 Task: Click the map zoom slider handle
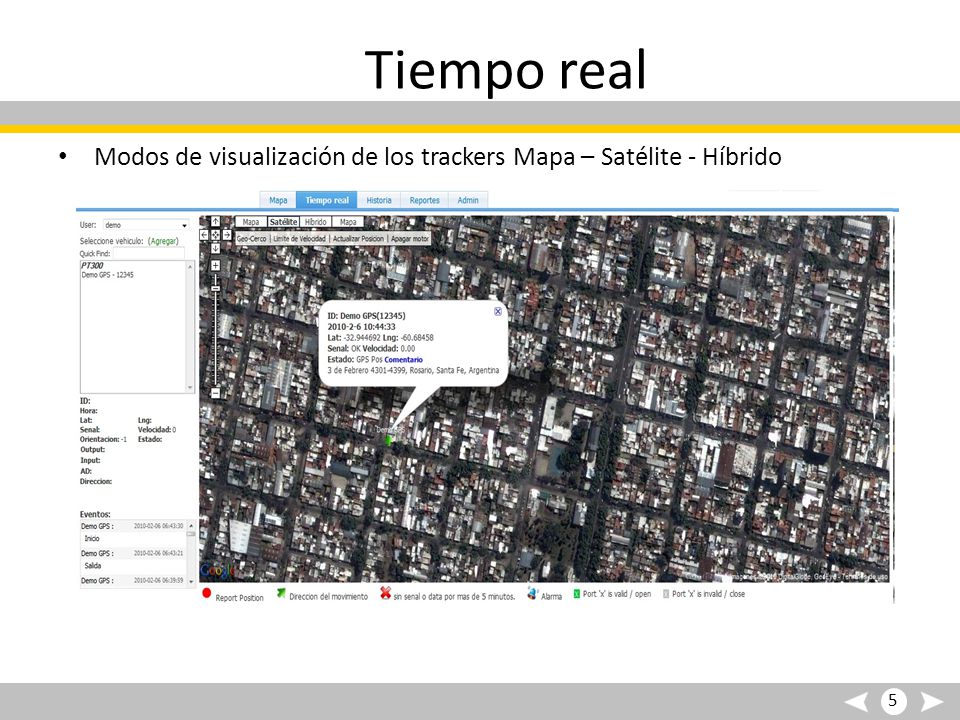216,288
